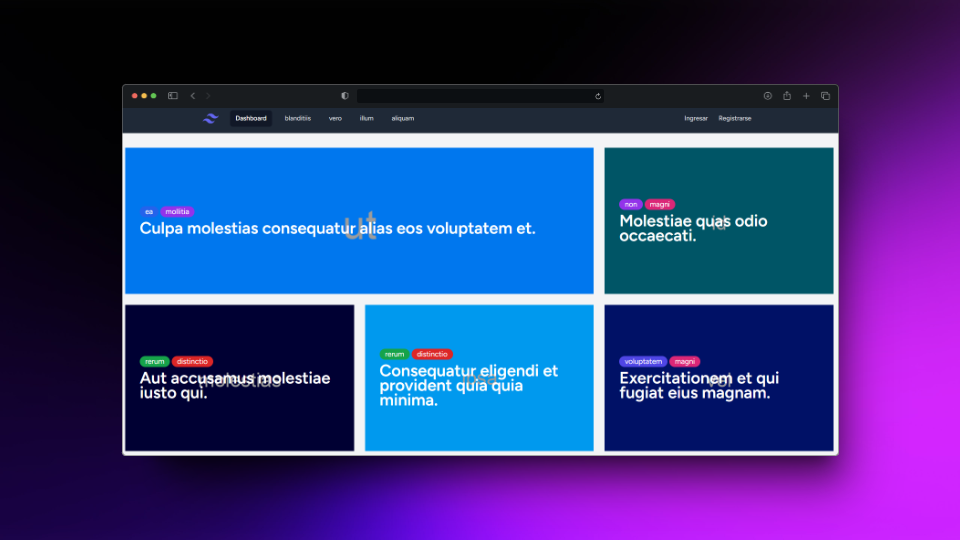Click the Ingresar link
Screen dimensions: 960x540
coord(696,119)
